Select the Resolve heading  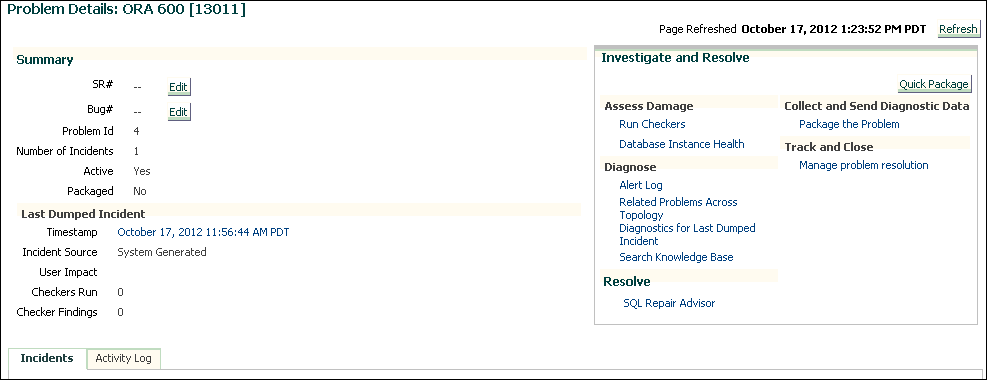[x=627, y=281]
